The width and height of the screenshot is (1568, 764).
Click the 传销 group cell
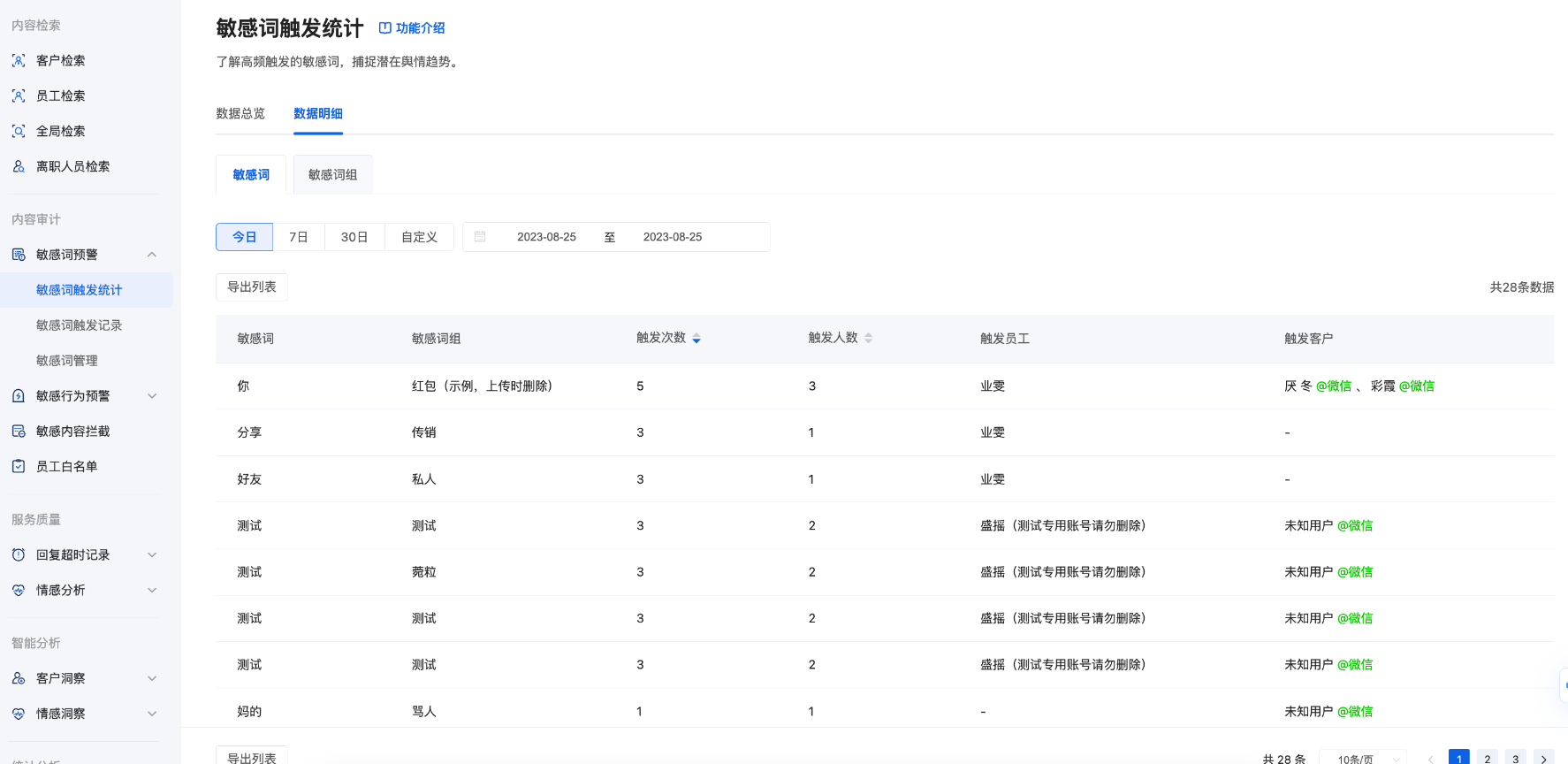tap(423, 432)
